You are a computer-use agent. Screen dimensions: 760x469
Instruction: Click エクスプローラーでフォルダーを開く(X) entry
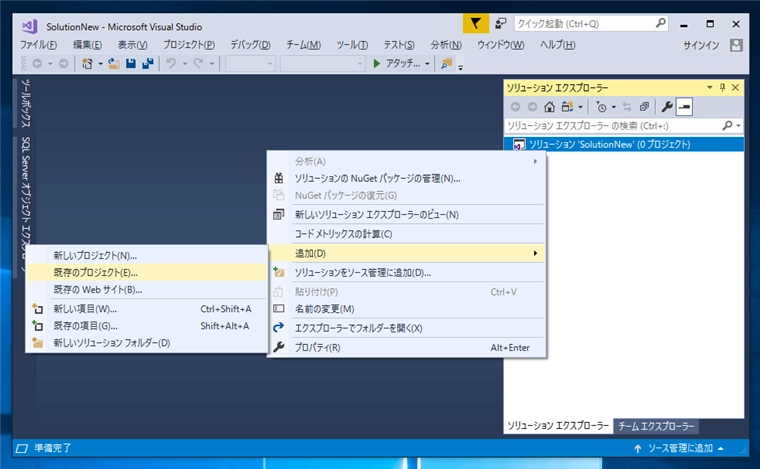pos(406,328)
